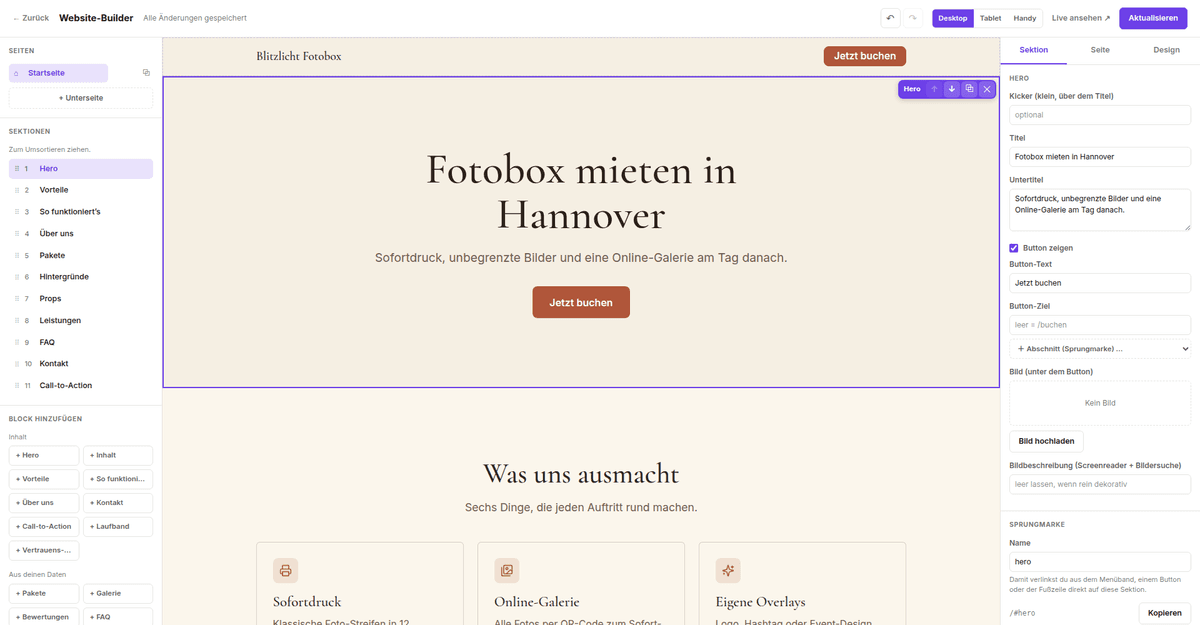Image resolution: width=1200 pixels, height=625 pixels.
Task: Click Kopieren button for anchor
Action: (x=1165, y=613)
